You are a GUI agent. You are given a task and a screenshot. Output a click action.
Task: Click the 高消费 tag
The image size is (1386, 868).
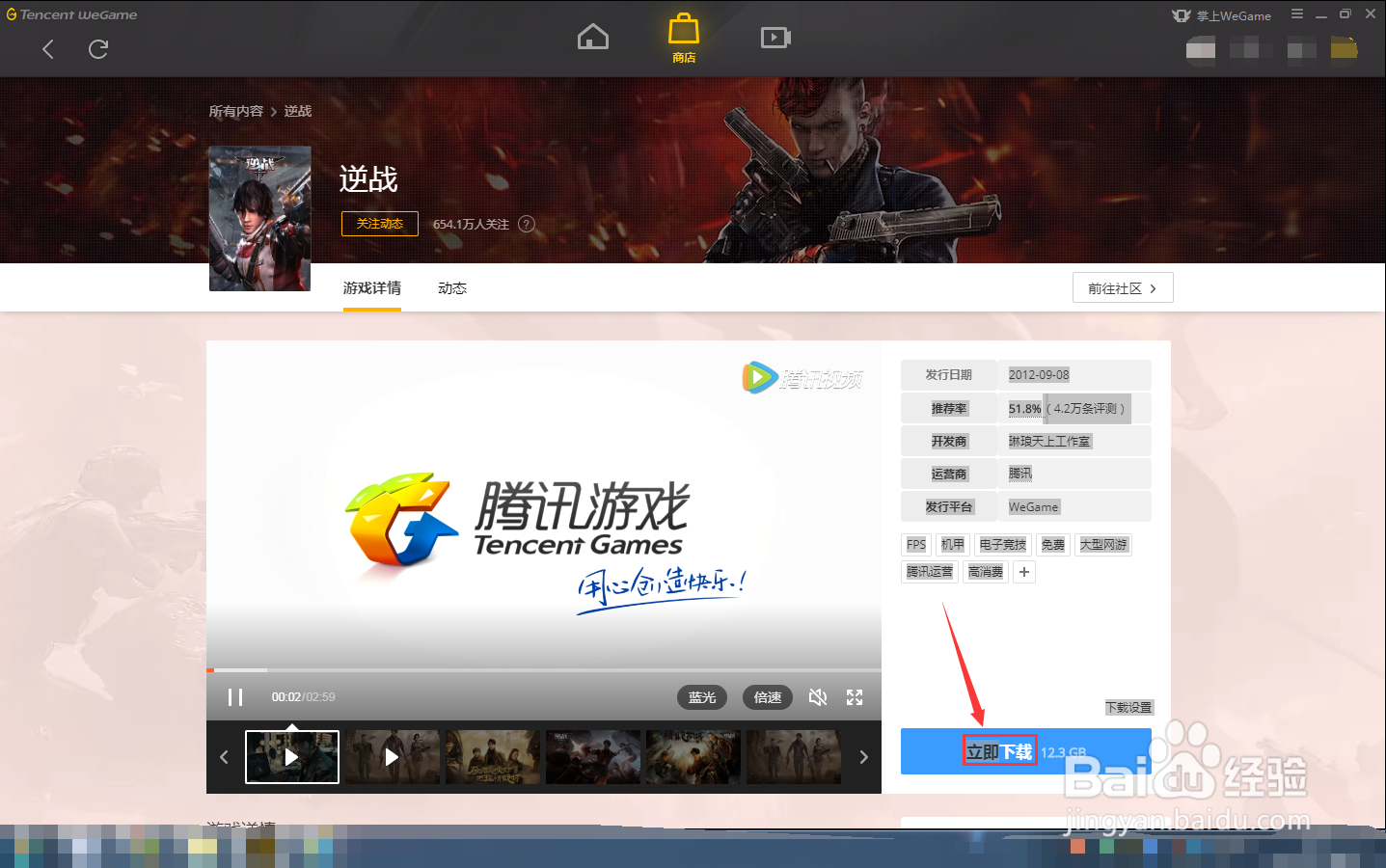tap(986, 572)
